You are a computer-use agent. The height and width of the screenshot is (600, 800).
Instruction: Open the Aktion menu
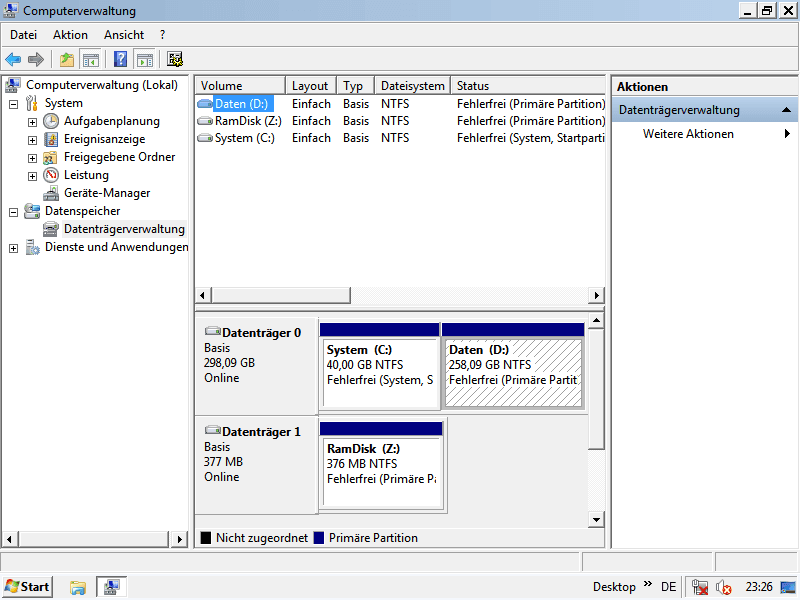point(70,35)
